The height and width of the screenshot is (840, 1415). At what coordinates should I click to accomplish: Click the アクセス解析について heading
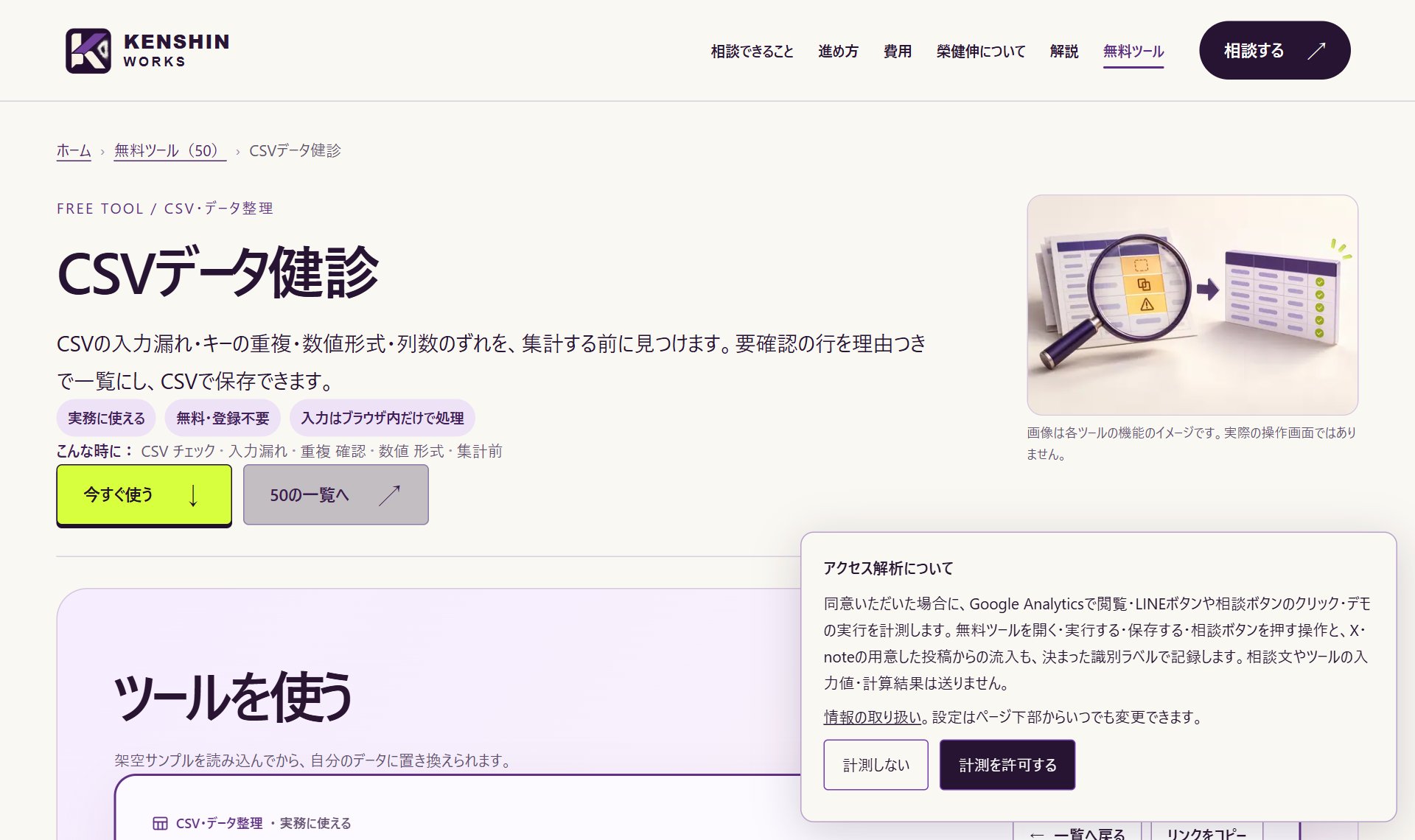click(888, 568)
